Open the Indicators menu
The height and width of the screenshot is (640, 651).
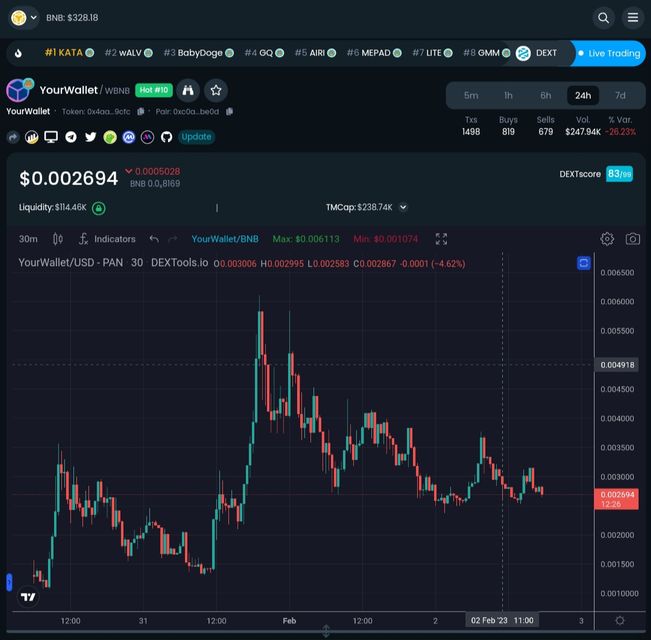click(108, 239)
